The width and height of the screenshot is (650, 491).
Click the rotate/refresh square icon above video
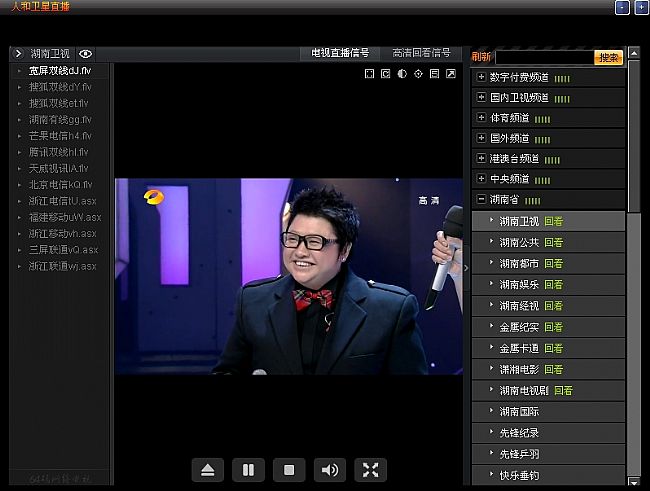(386, 74)
